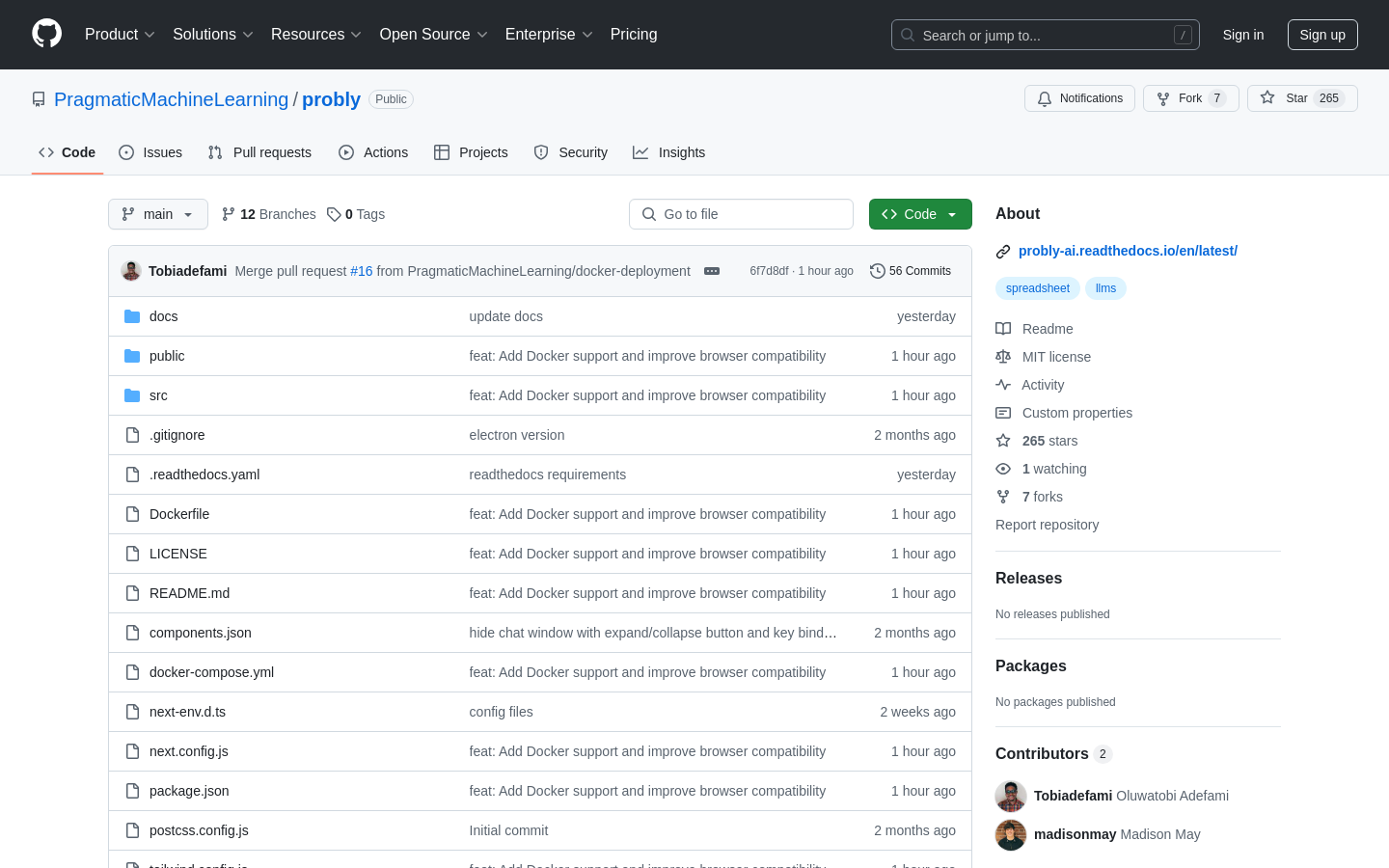Open the LICENSE file
The width and height of the screenshot is (1389, 868).
click(x=178, y=554)
